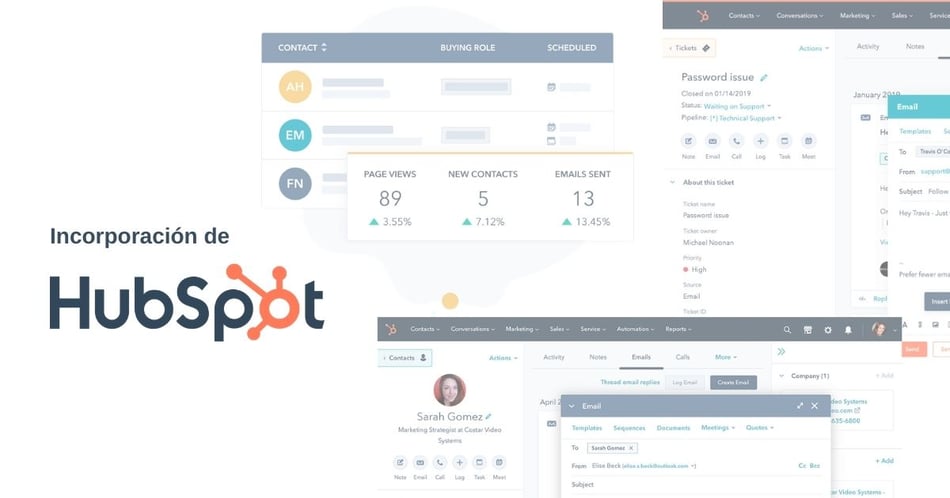Screen dimensions: 950x498
Task: Click the Email icon under Sarah Gomez
Action: click(x=420, y=463)
